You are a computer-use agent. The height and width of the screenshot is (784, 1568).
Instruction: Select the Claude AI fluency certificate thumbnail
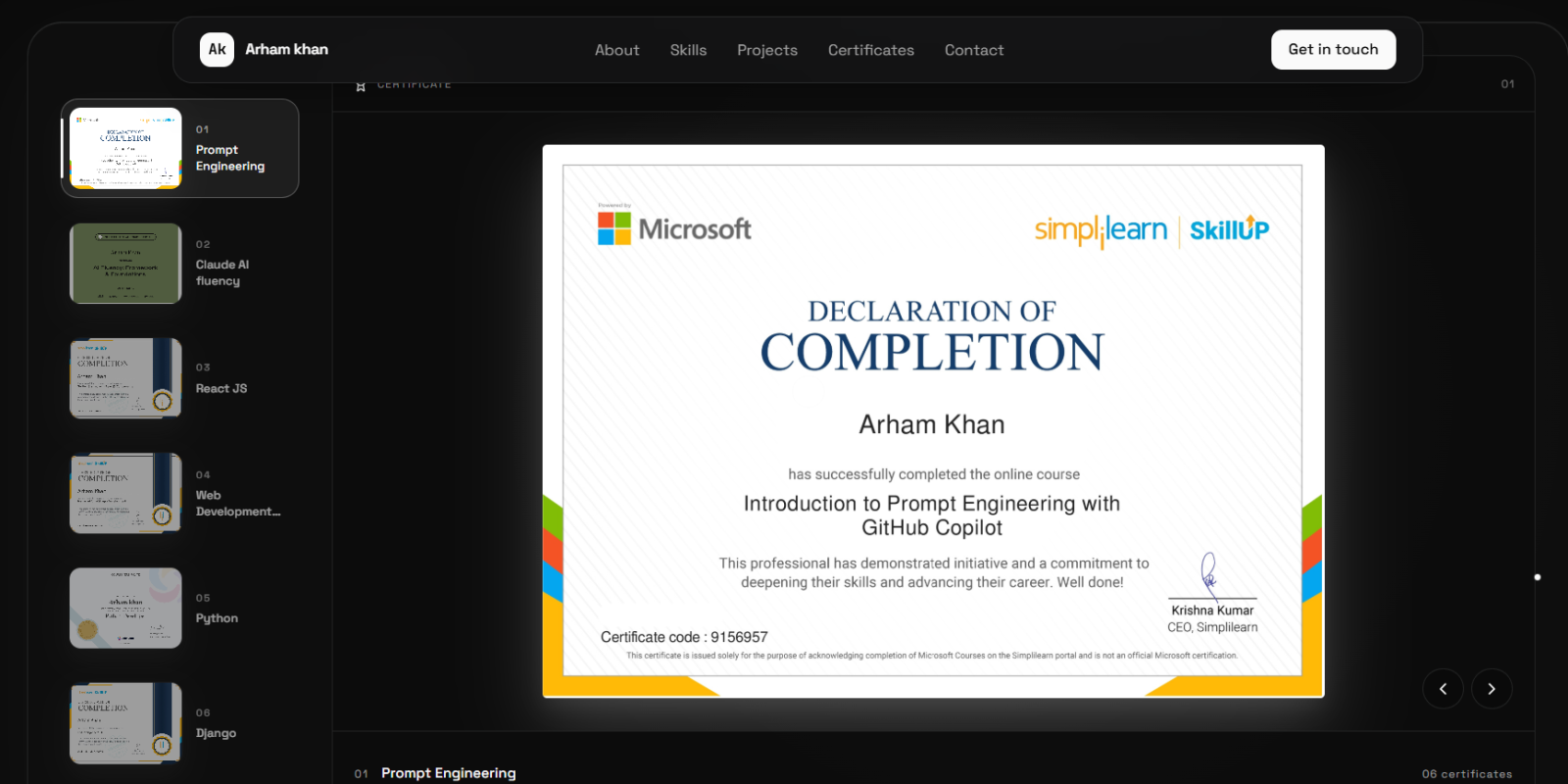(125, 264)
